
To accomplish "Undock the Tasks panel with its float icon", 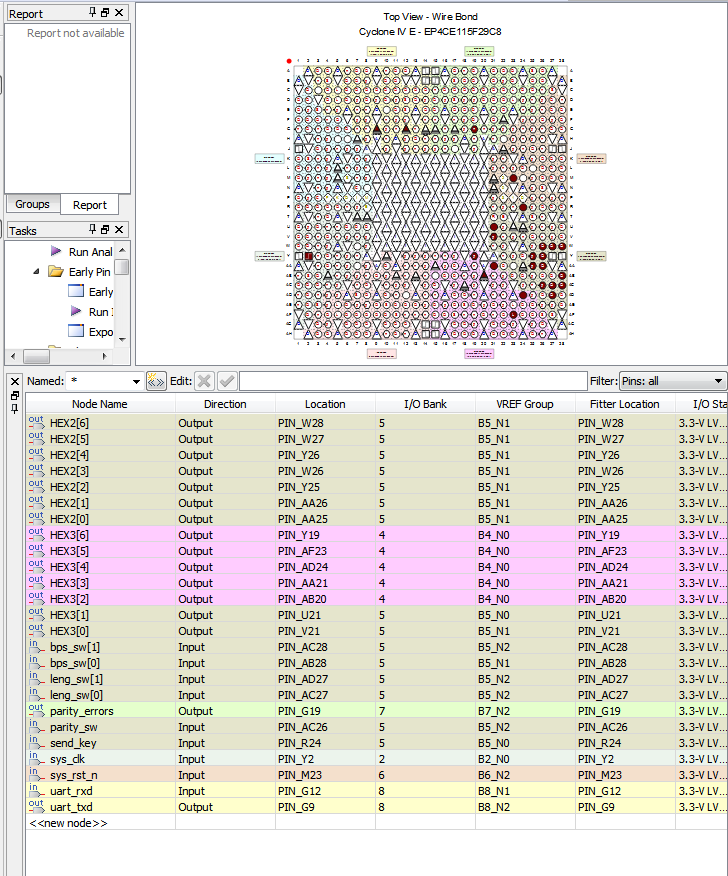I will pos(106,230).
